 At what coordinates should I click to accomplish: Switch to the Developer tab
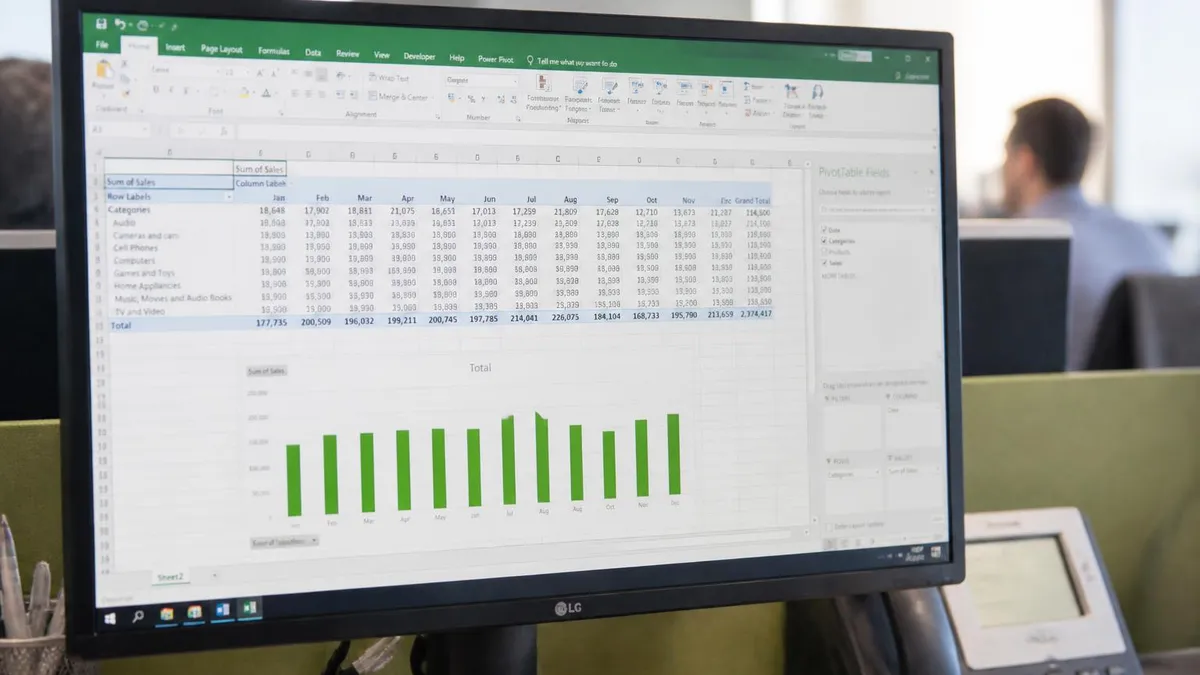(420, 57)
